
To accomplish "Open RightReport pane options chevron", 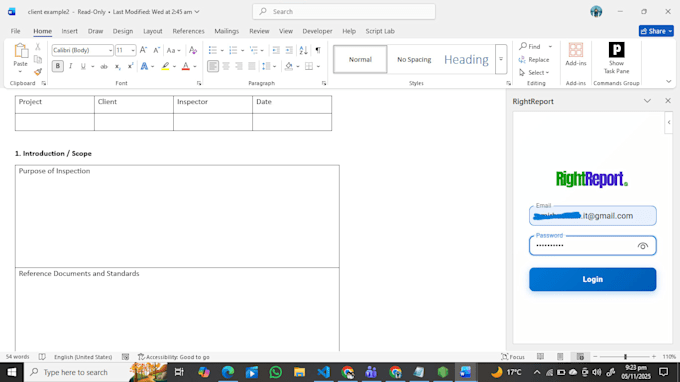I will coord(647,101).
